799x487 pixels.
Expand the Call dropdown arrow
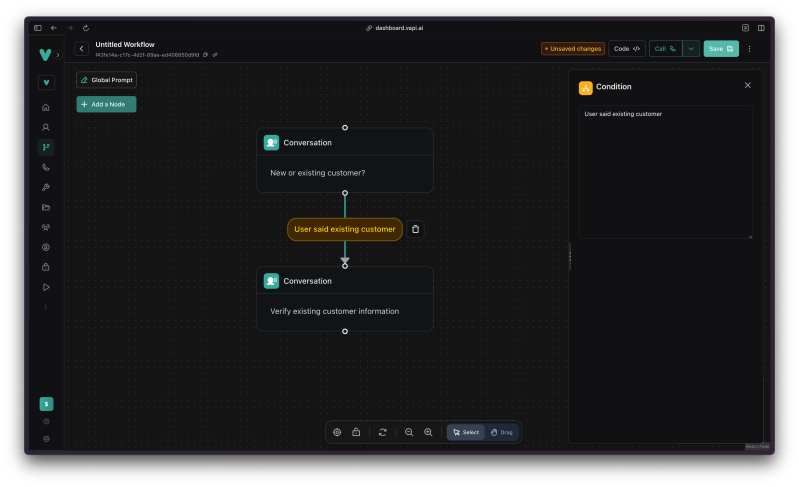691,49
